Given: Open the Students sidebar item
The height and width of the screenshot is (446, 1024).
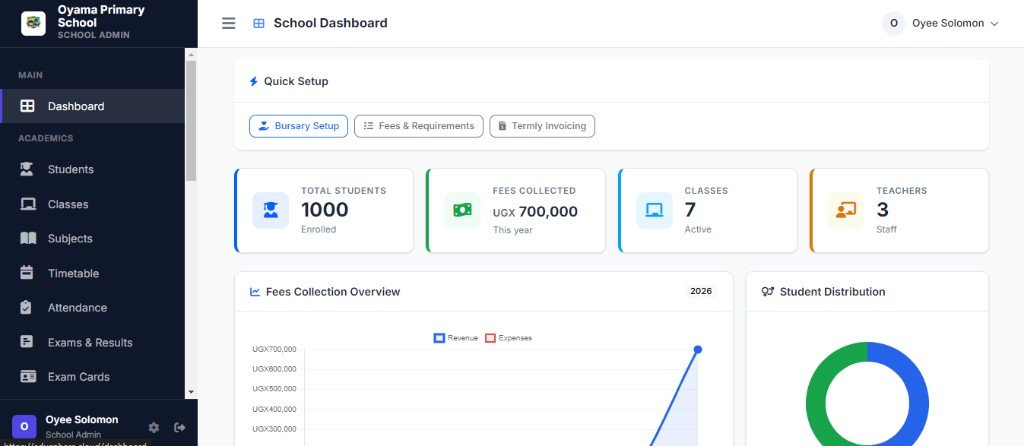Looking at the screenshot, I should coord(93,169).
